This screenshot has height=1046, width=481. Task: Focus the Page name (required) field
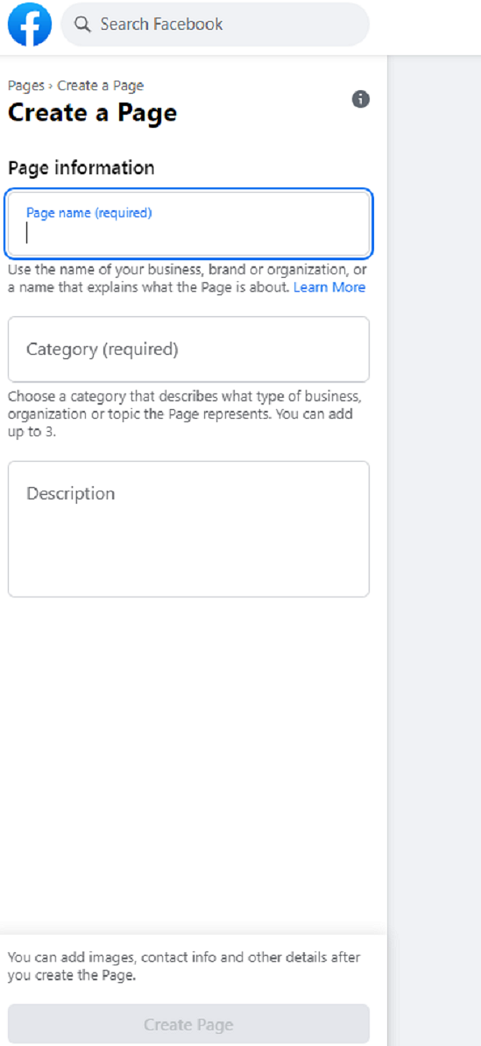tap(189, 224)
